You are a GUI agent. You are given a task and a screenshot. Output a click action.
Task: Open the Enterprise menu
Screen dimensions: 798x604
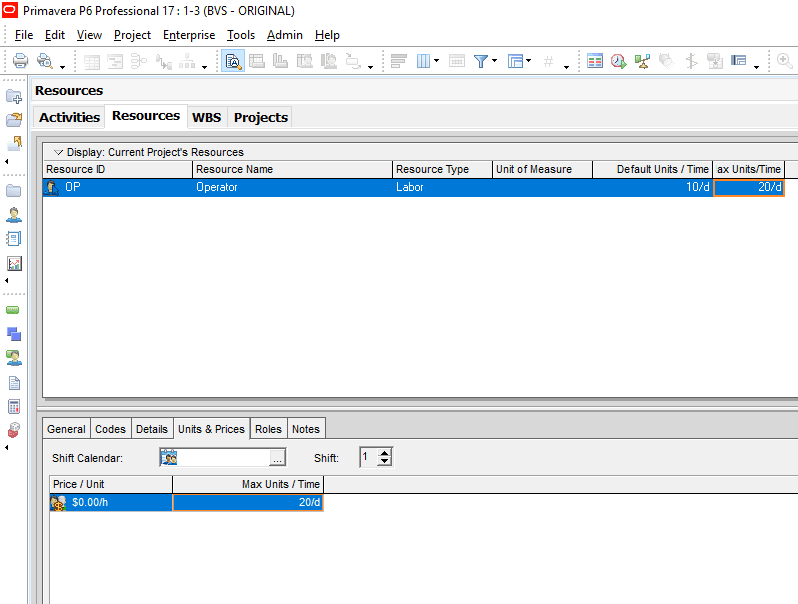pyautogui.click(x=189, y=35)
